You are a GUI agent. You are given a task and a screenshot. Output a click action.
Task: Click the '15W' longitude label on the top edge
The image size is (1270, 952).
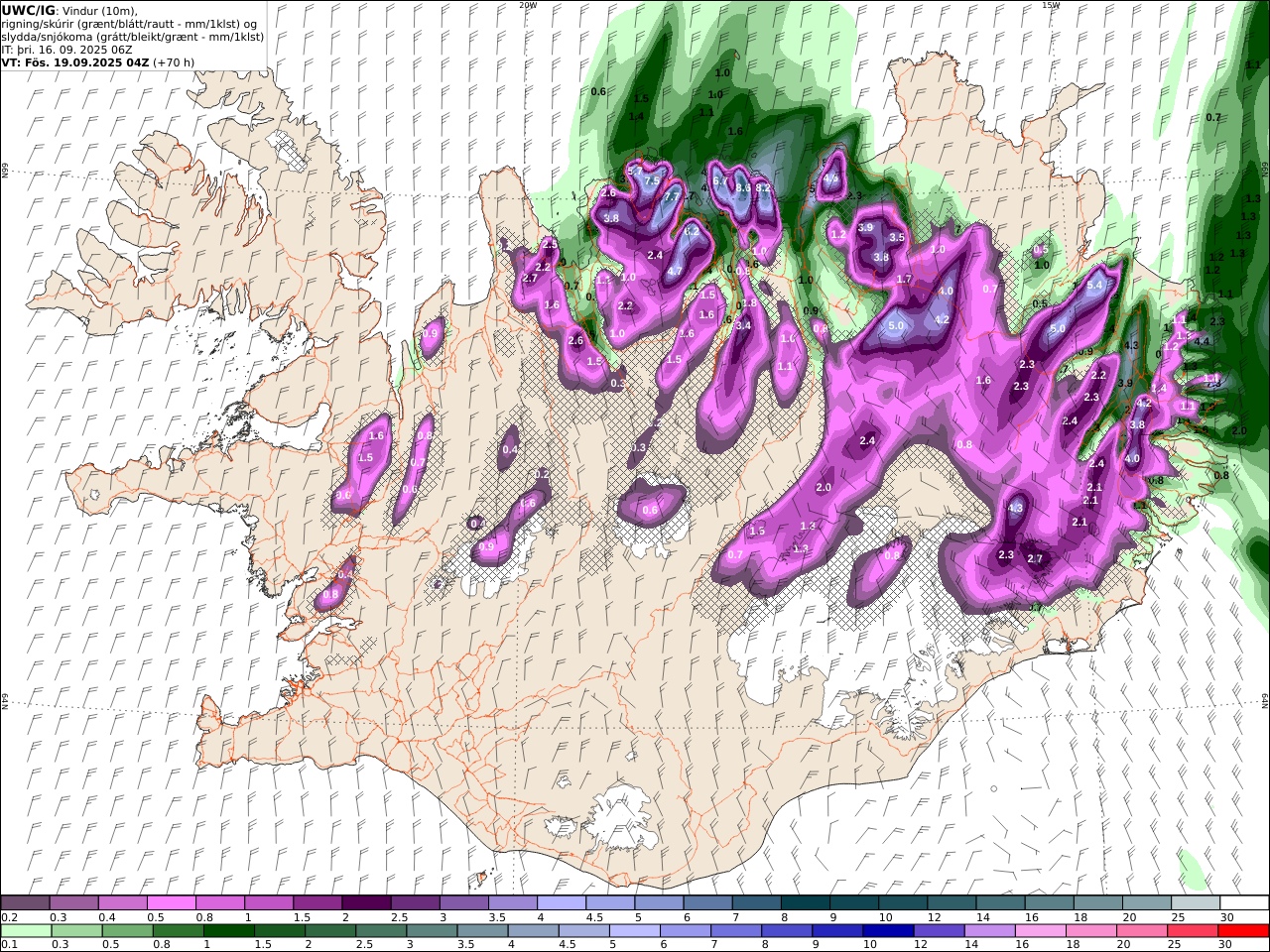pyautogui.click(x=1051, y=5)
